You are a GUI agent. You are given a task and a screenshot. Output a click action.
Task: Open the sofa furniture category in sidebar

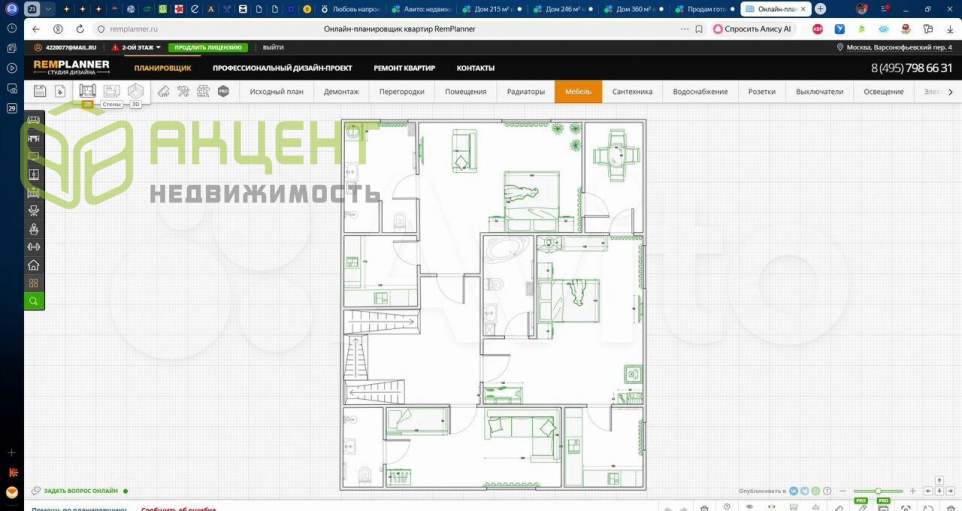[34, 121]
